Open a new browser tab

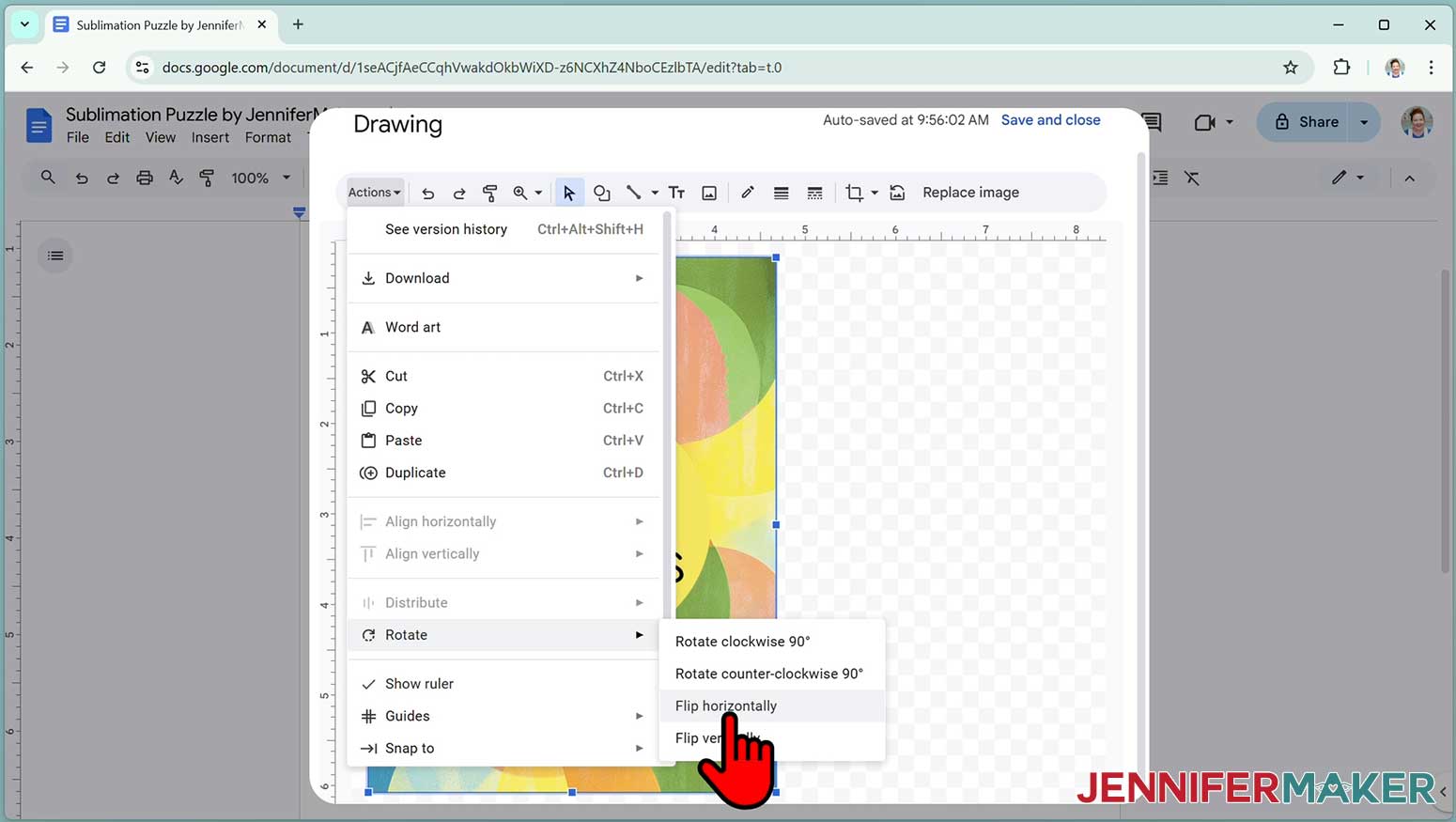pyautogui.click(x=298, y=24)
